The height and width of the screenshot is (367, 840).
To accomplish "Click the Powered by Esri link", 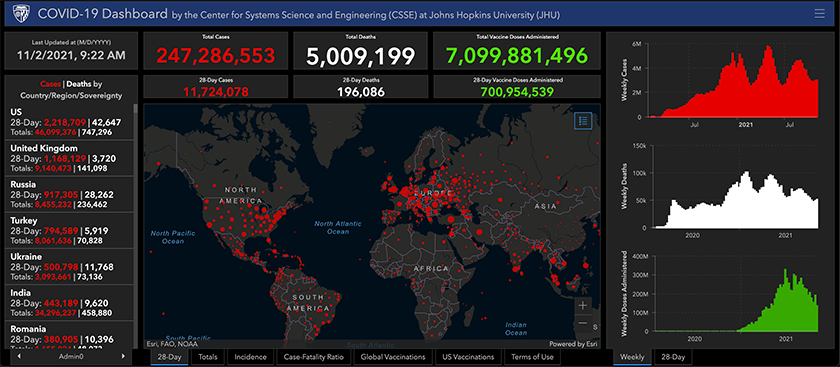I will [573, 344].
